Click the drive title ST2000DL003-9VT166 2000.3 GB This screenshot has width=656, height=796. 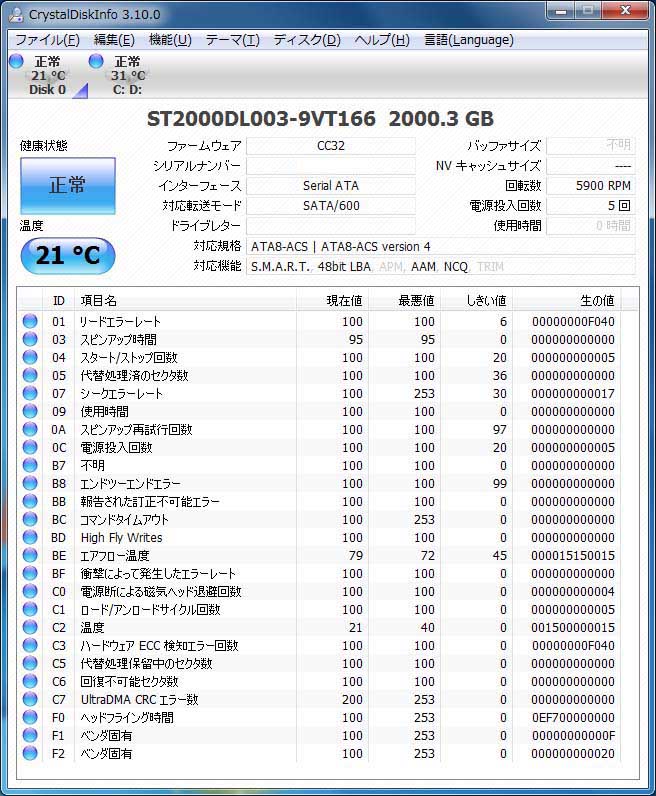click(x=320, y=119)
